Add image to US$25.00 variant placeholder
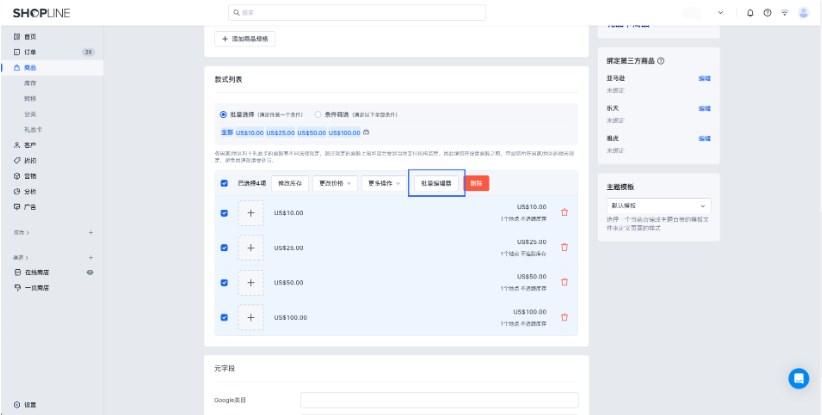822x415 pixels. coord(251,248)
